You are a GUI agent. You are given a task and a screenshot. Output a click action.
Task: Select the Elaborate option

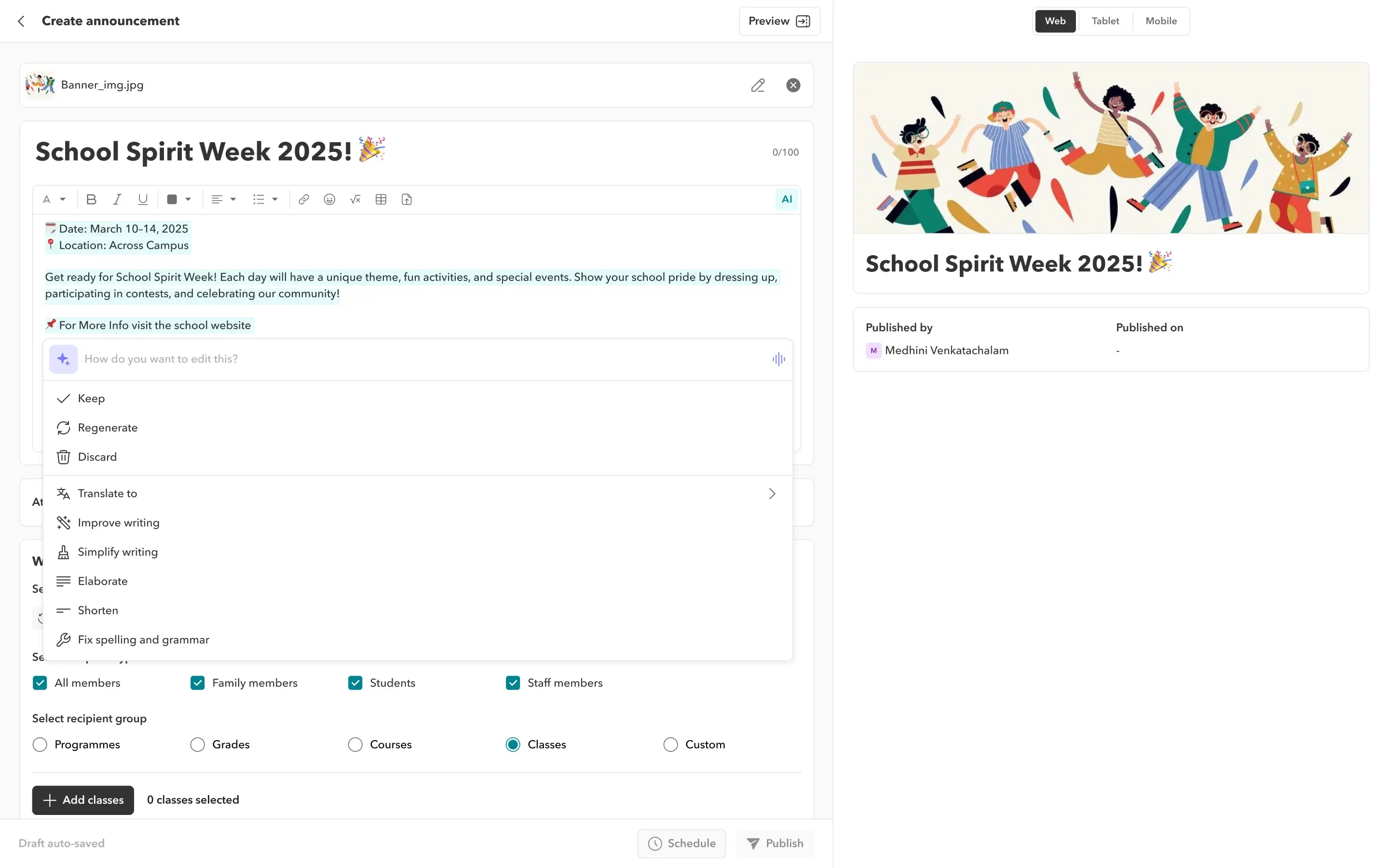click(x=418, y=582)
